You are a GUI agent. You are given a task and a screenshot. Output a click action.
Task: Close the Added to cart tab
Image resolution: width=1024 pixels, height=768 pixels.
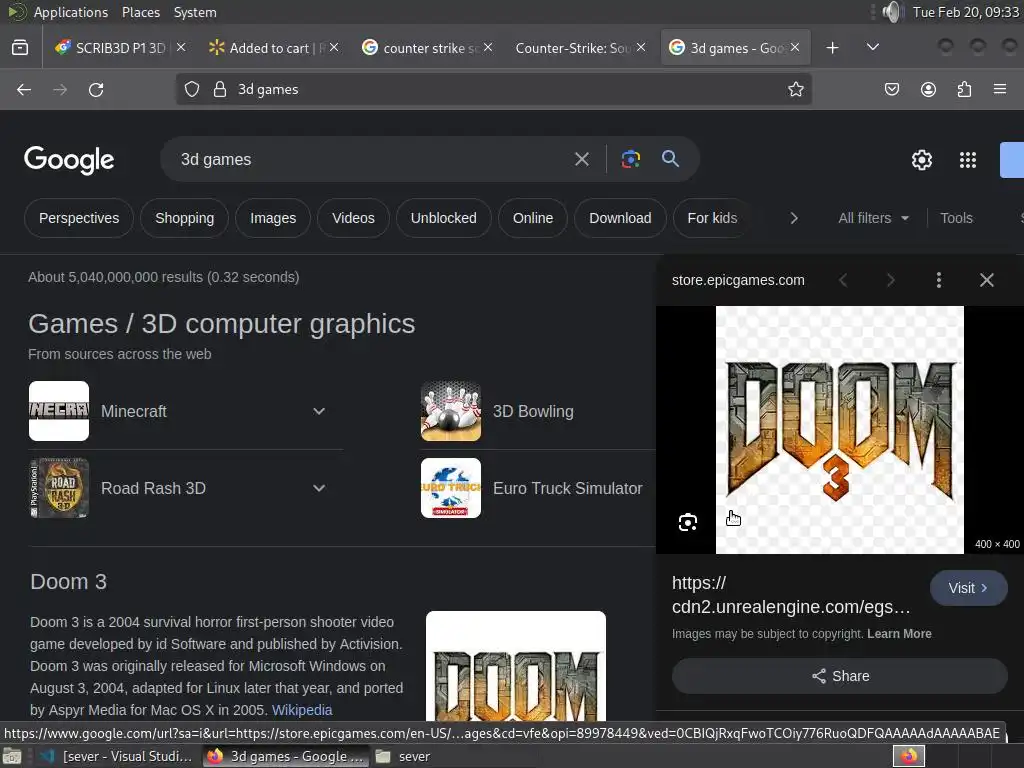(334, 47)
